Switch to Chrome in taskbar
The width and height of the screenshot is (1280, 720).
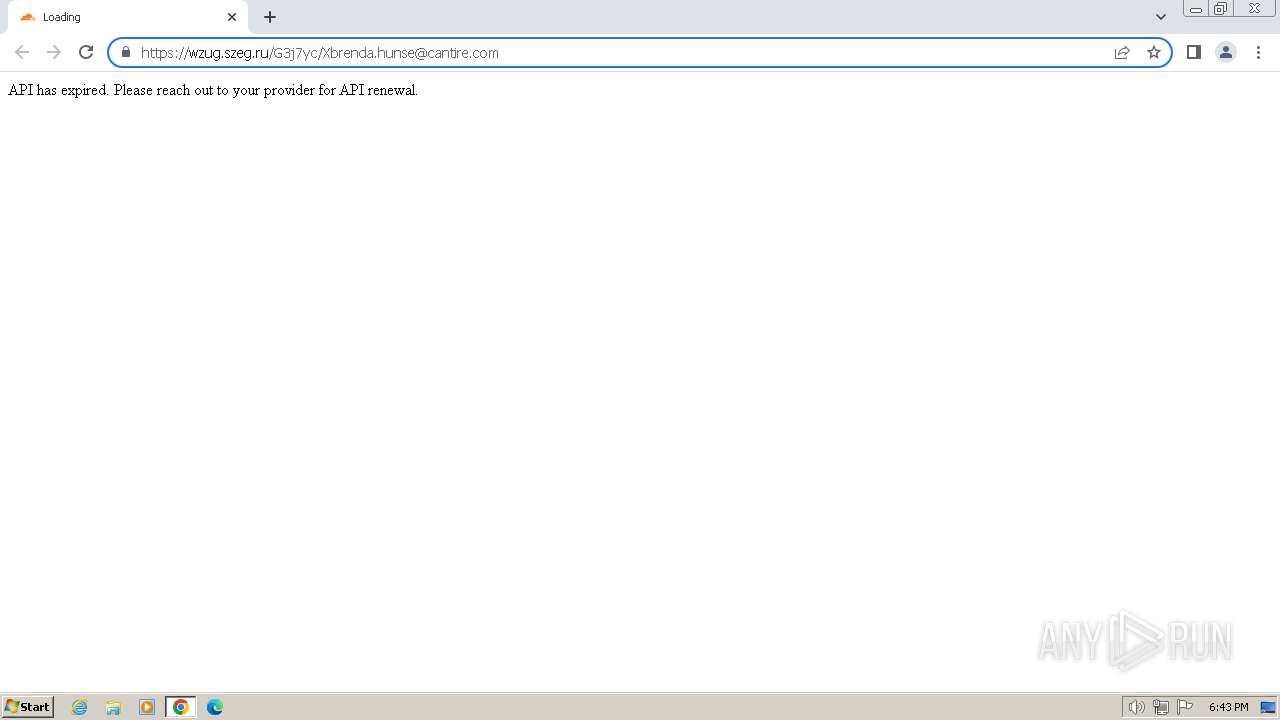pyautogui.click(x=181, y=707)
